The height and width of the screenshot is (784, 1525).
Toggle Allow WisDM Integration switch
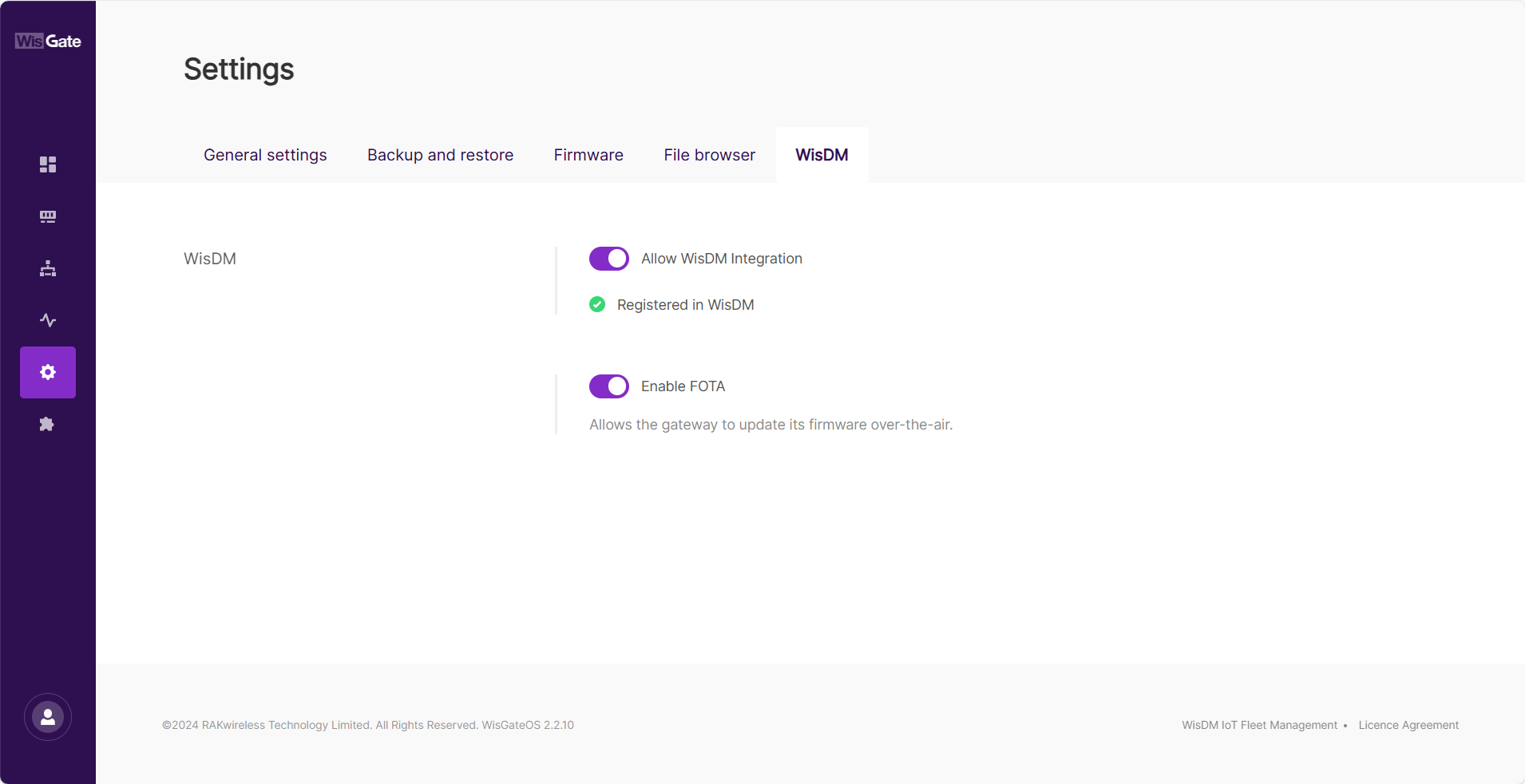point(609,259)
